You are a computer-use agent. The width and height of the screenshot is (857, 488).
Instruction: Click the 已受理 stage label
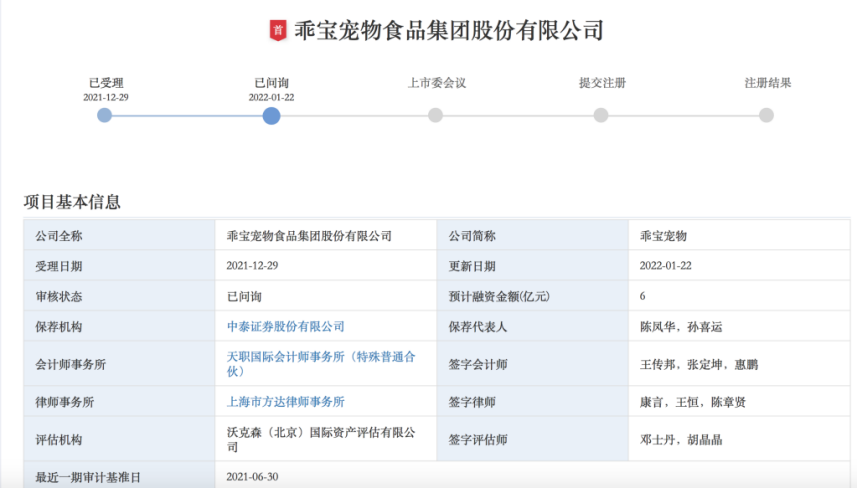pyautogui.click(x=106, y=83)
